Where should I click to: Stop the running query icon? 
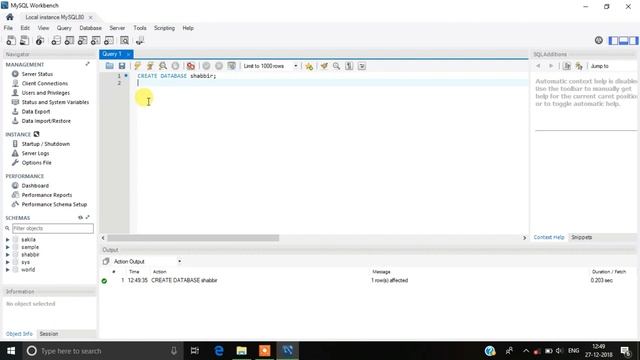coord(175,66)
